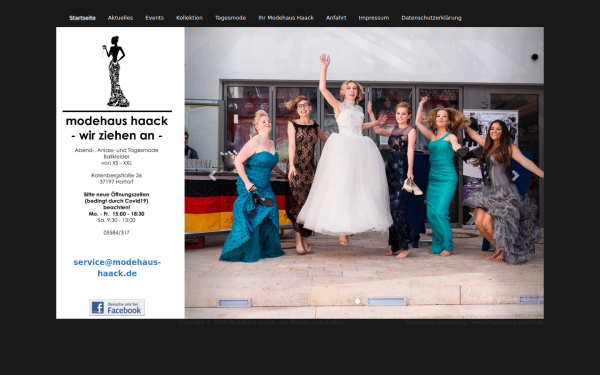Viewport: 600px width, 375px height.
Task: Open the Aktuelles page
Action: pos(120,18)
